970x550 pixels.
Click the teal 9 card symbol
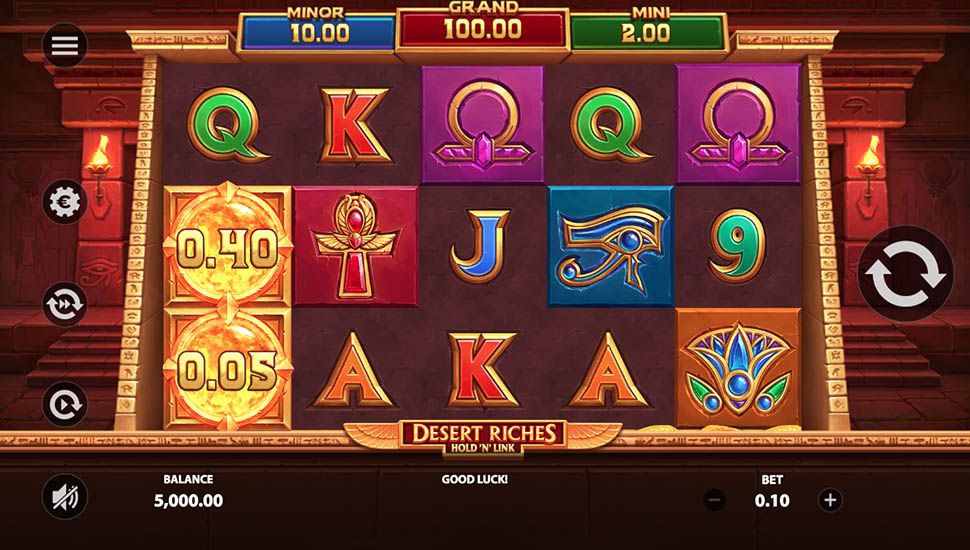pyautogui.click(x=736, y=246)
